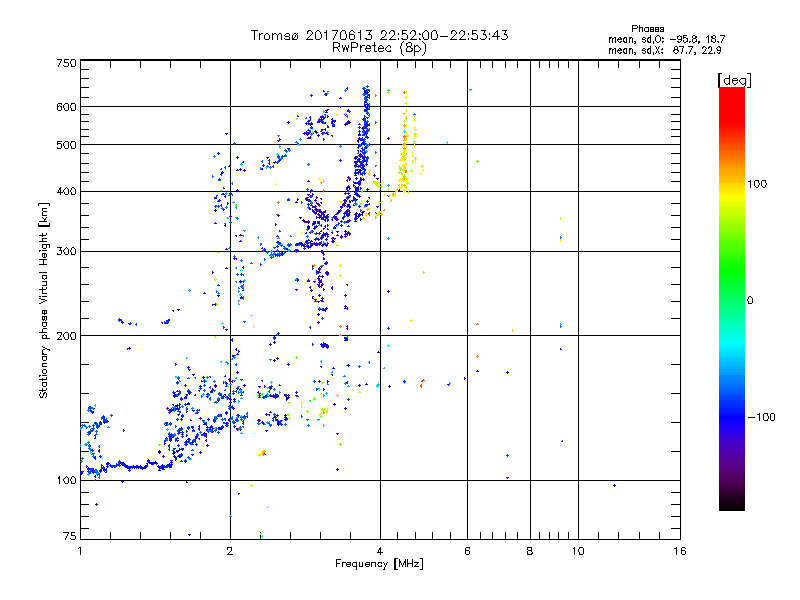Click the green region of the colorbar near 0

(x=732, y=286)
